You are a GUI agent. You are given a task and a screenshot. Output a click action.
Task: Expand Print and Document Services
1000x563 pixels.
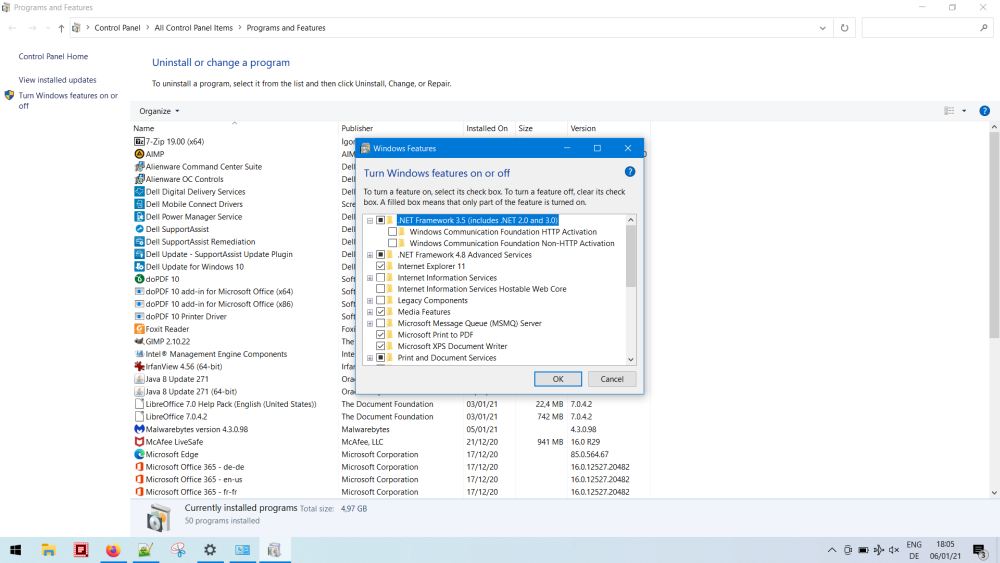point(370,358)
